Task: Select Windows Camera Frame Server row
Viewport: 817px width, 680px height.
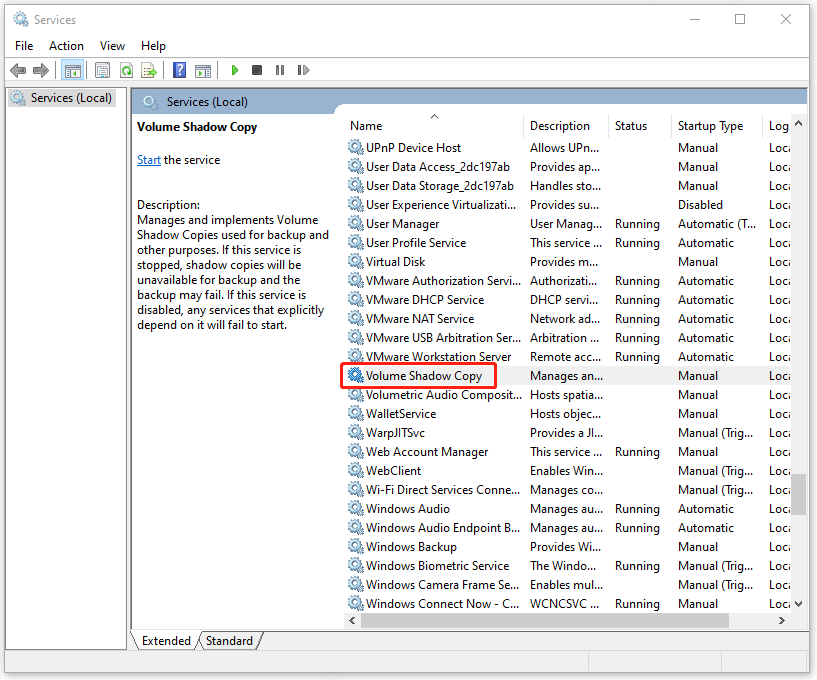Action: coord(568,584)
